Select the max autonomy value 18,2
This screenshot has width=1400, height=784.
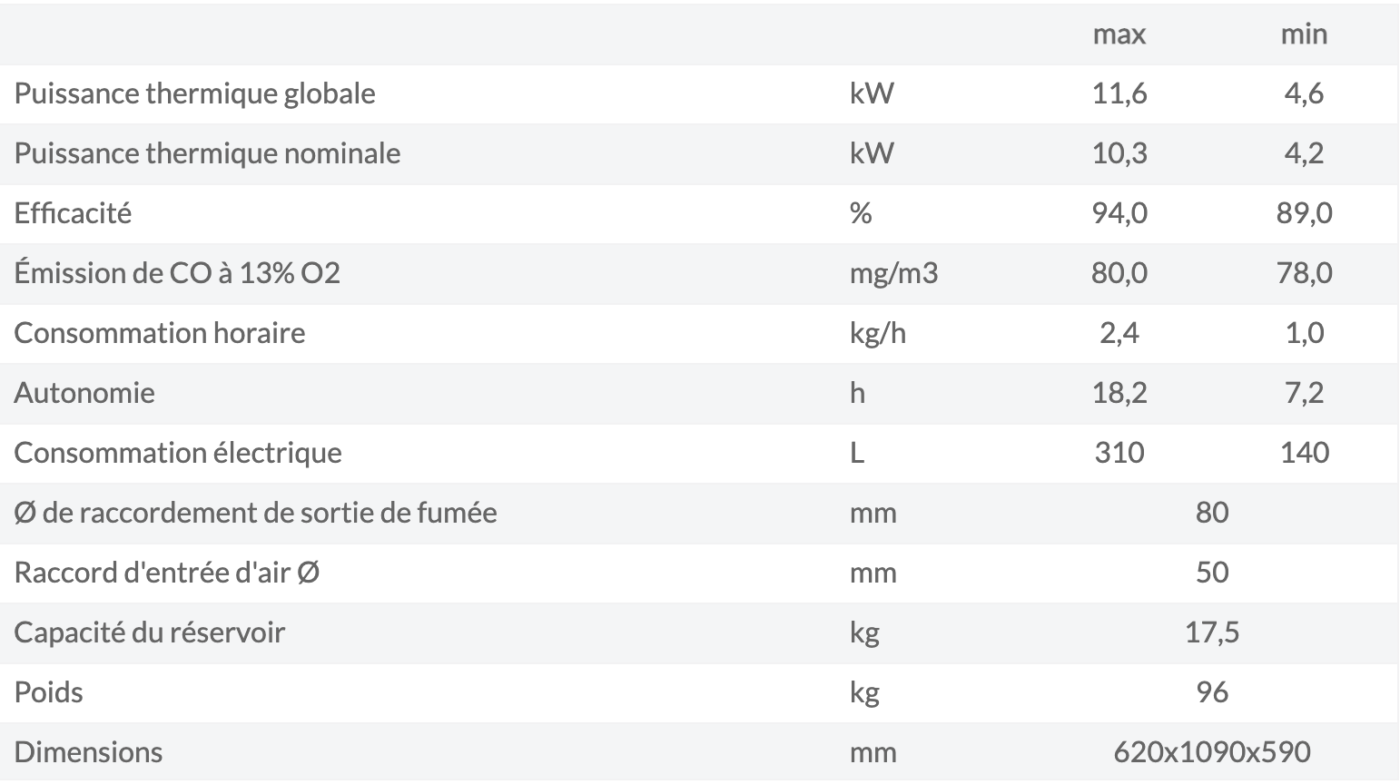1120,393
